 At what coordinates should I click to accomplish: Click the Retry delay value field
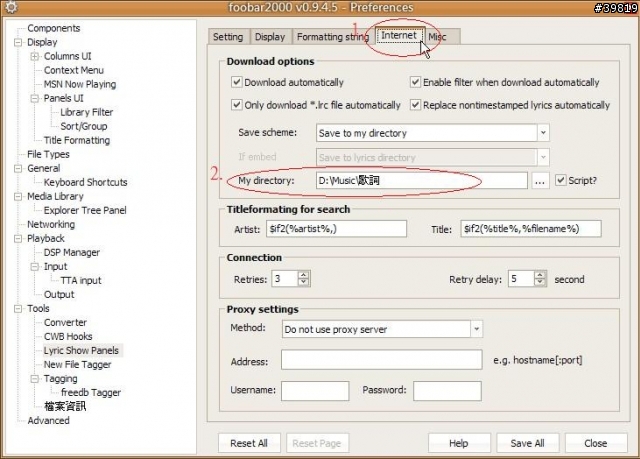click(521, 279)
